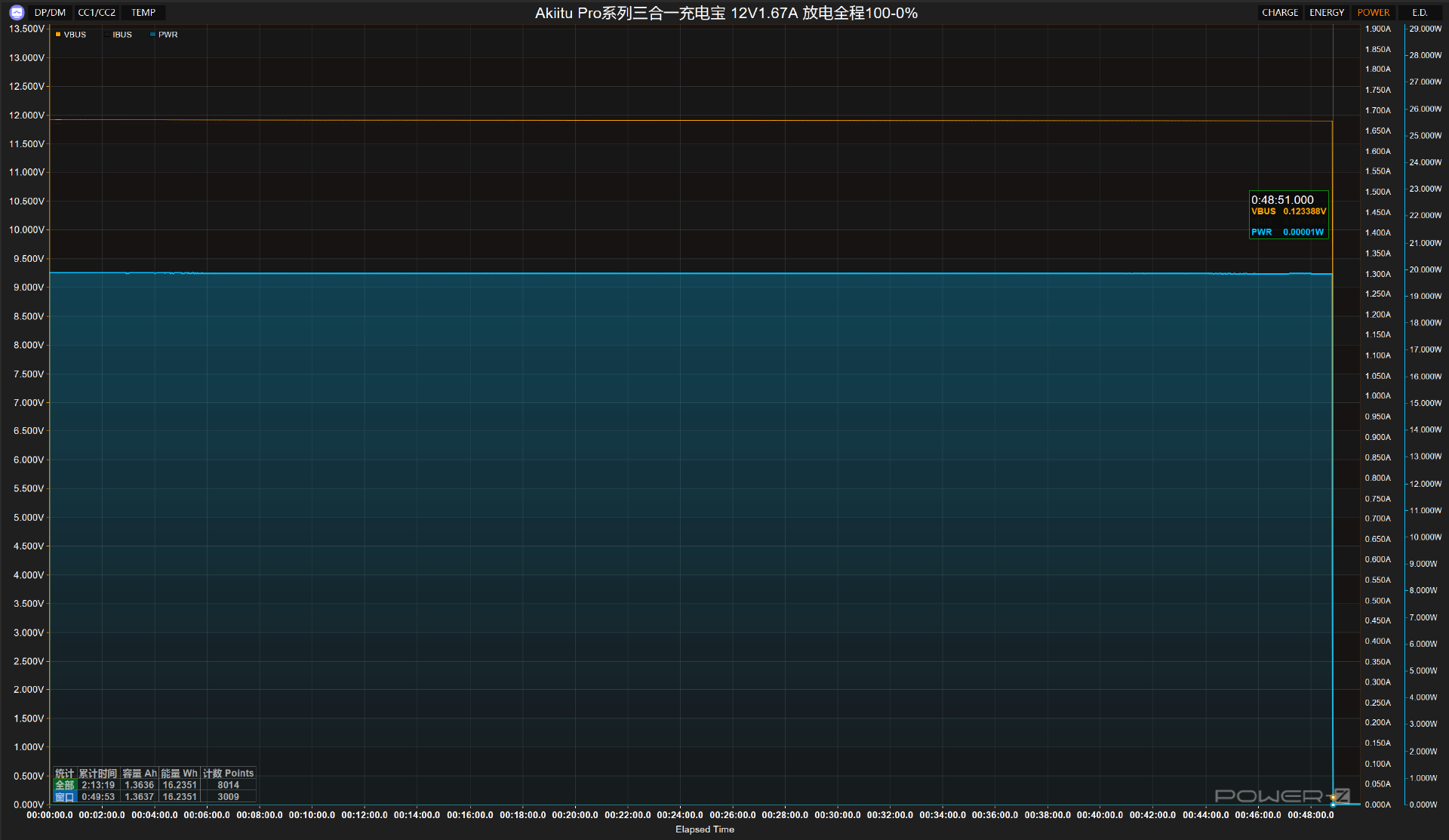The image size is (1449, 840).
Task: Click the 2:13:19 total time value
Action: [98, 785]
